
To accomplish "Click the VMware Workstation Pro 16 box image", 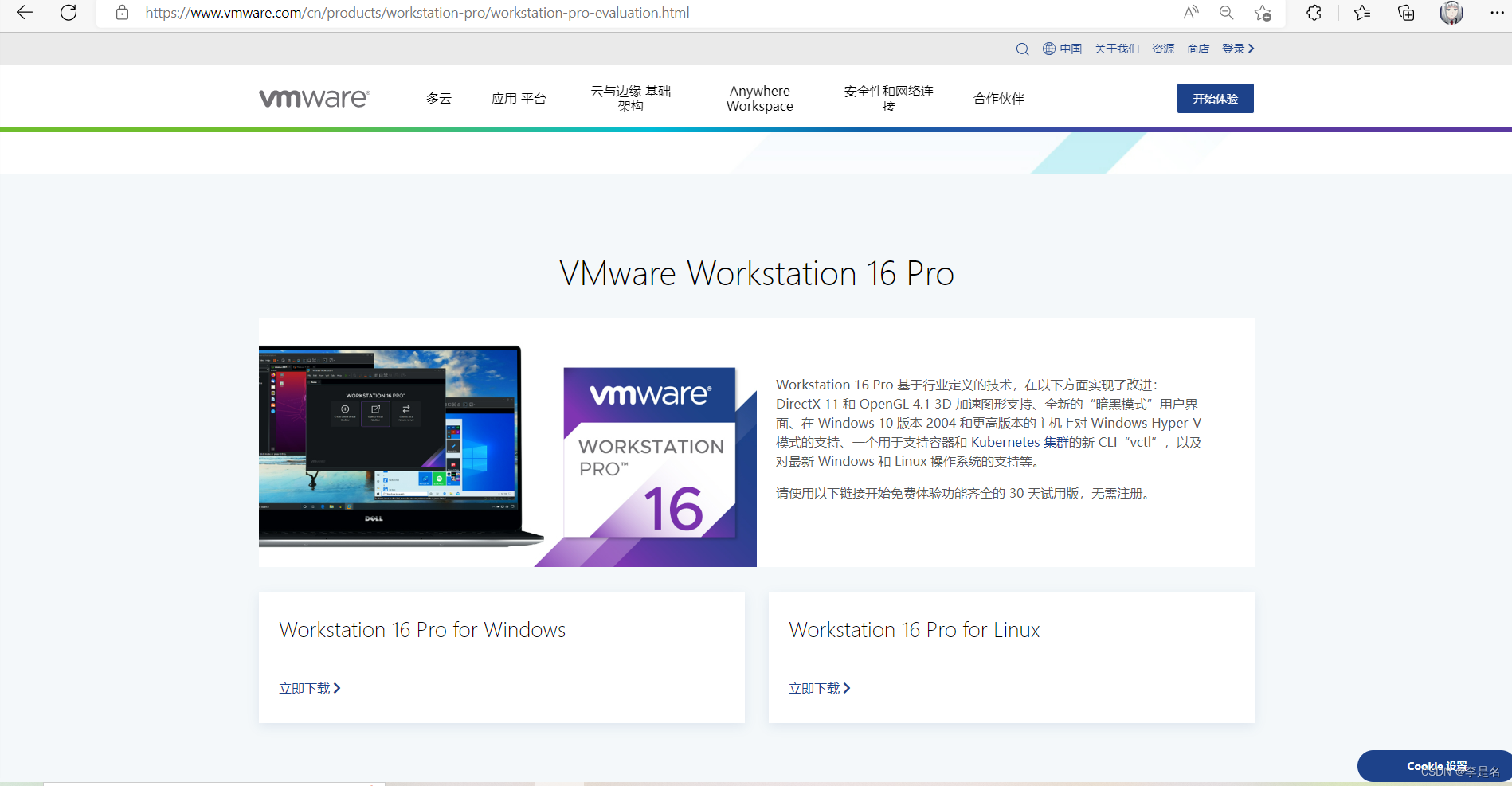I will [649, 452].
